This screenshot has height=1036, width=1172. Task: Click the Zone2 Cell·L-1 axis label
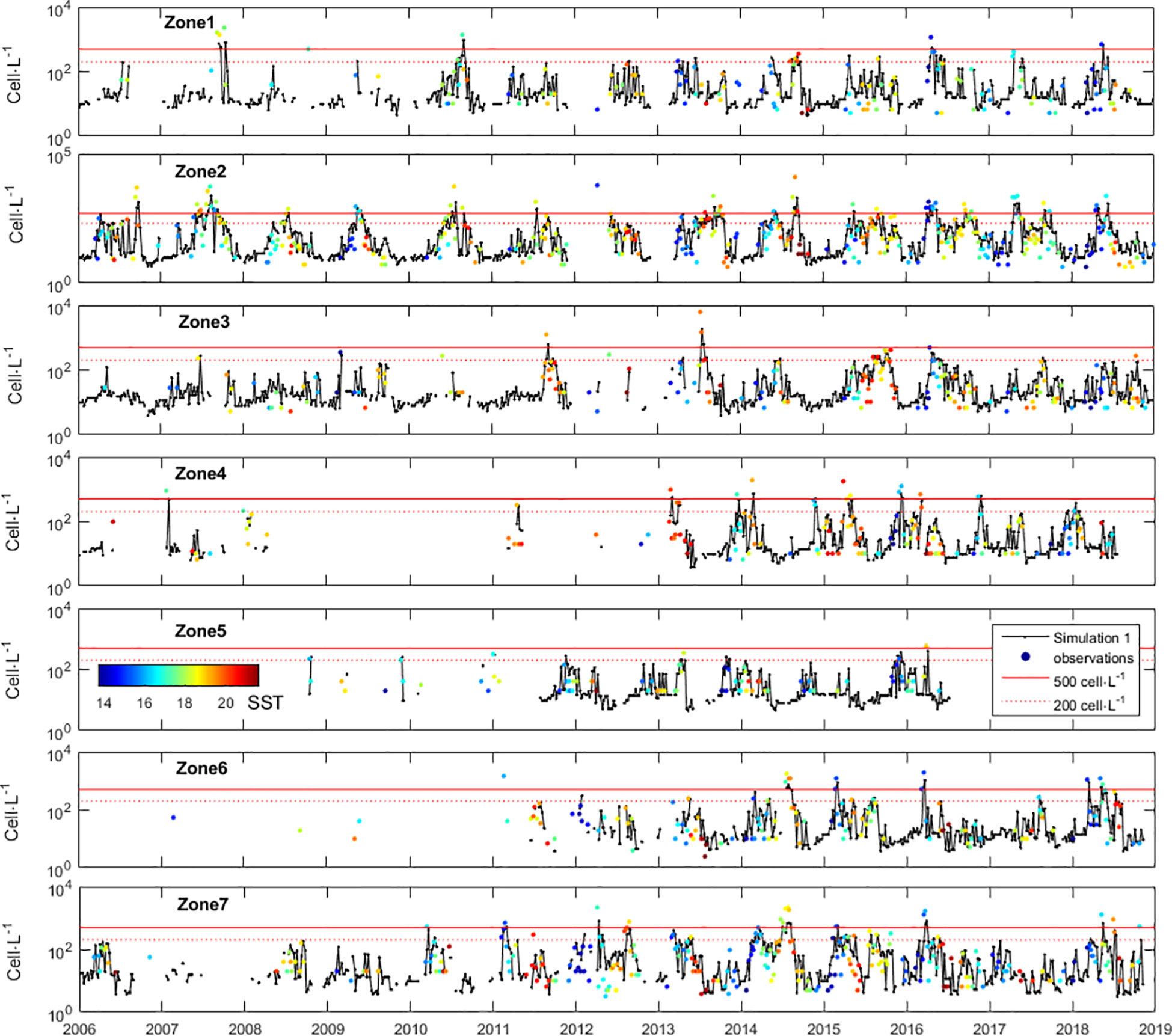(x=13, y=214)
